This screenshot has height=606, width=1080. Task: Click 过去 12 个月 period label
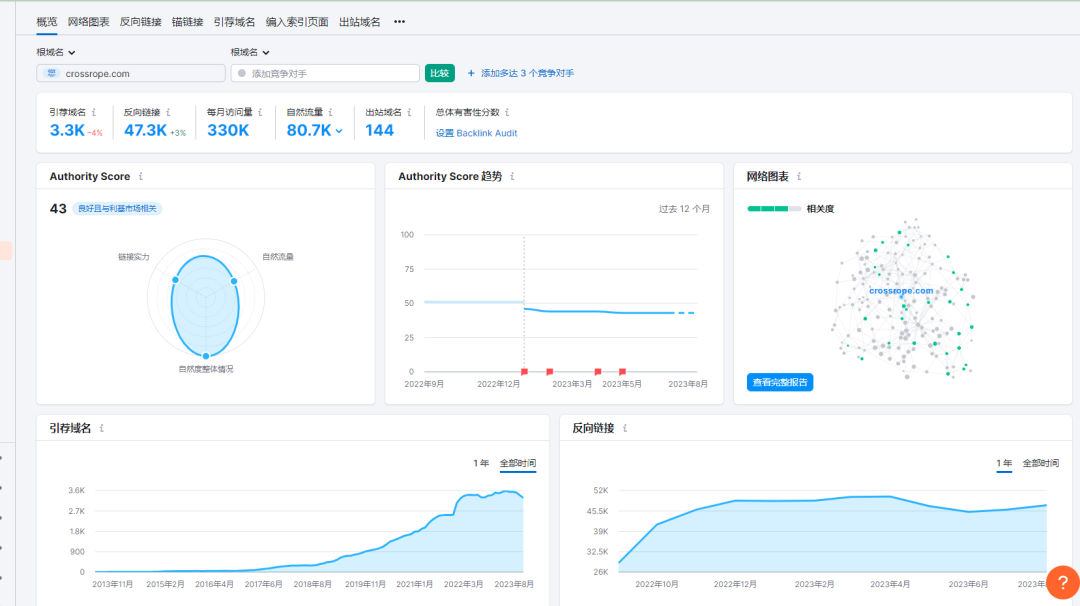(684, 209)
